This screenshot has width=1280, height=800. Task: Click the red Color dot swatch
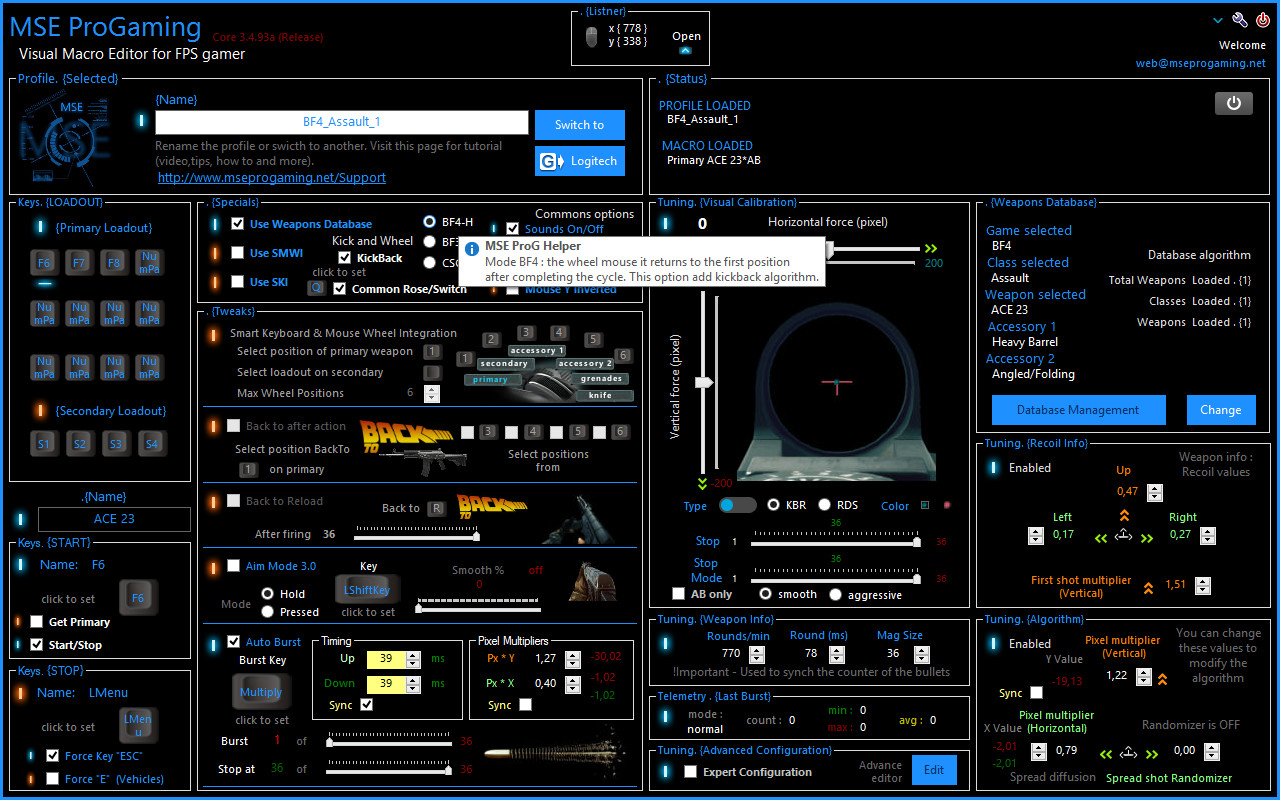(x=946, y=505)
